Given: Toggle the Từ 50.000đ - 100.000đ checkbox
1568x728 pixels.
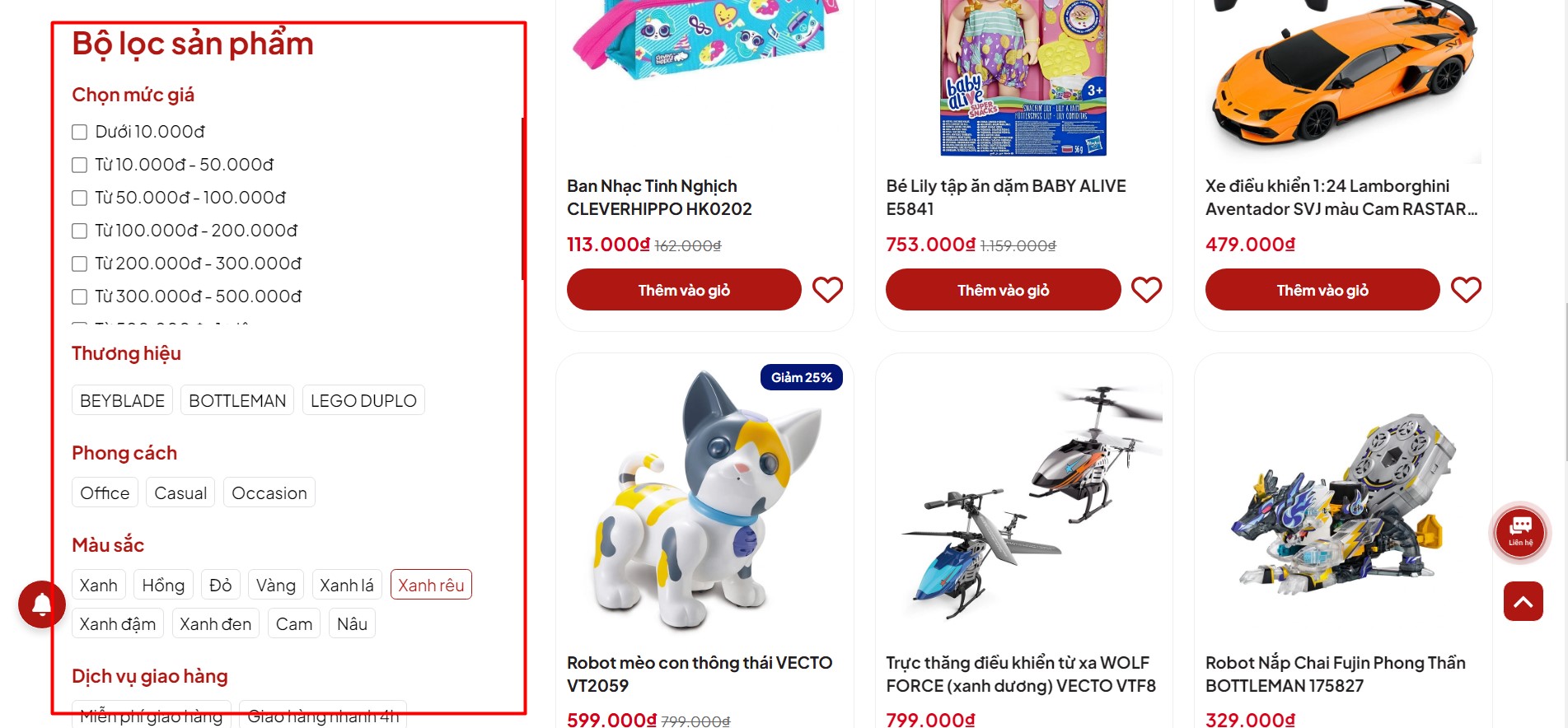Looking at the screenshot, I should click(x=79, y=198).
